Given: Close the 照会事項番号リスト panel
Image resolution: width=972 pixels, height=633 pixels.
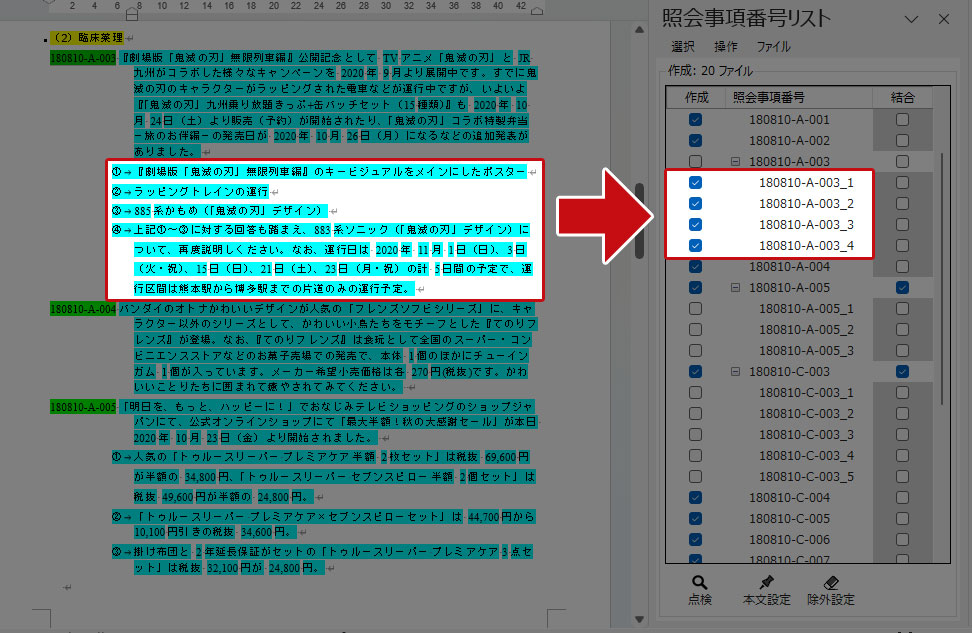Looking at the screenshot, I should tap(943, 19).
